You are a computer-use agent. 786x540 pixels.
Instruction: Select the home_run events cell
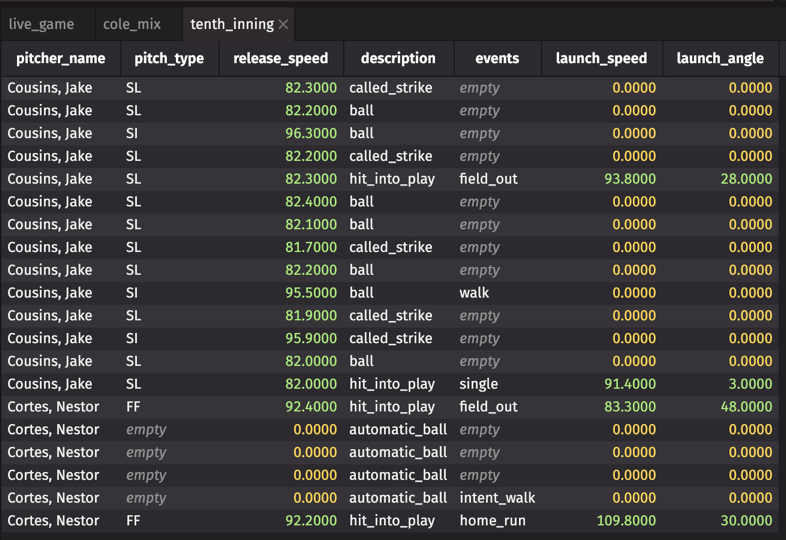click(493, 521)
